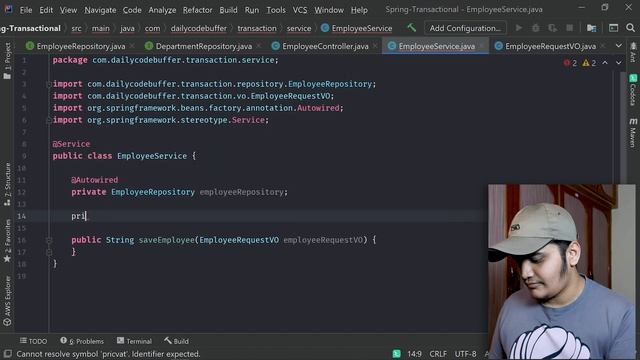
Task: Click green Codota icon in status bar
Action: [396, 354]
